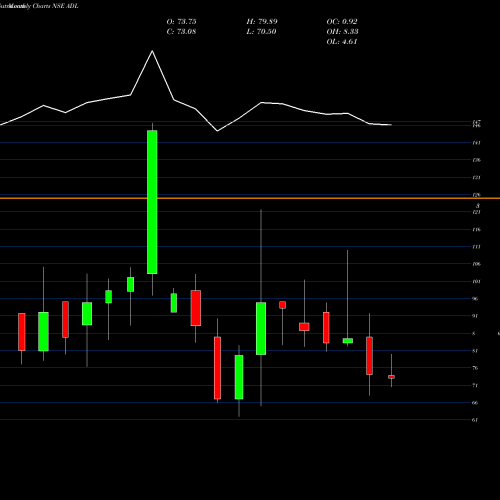500x500 pixels.
Task: Select the close value 'C: 73.08'
Action: [181, 32]
